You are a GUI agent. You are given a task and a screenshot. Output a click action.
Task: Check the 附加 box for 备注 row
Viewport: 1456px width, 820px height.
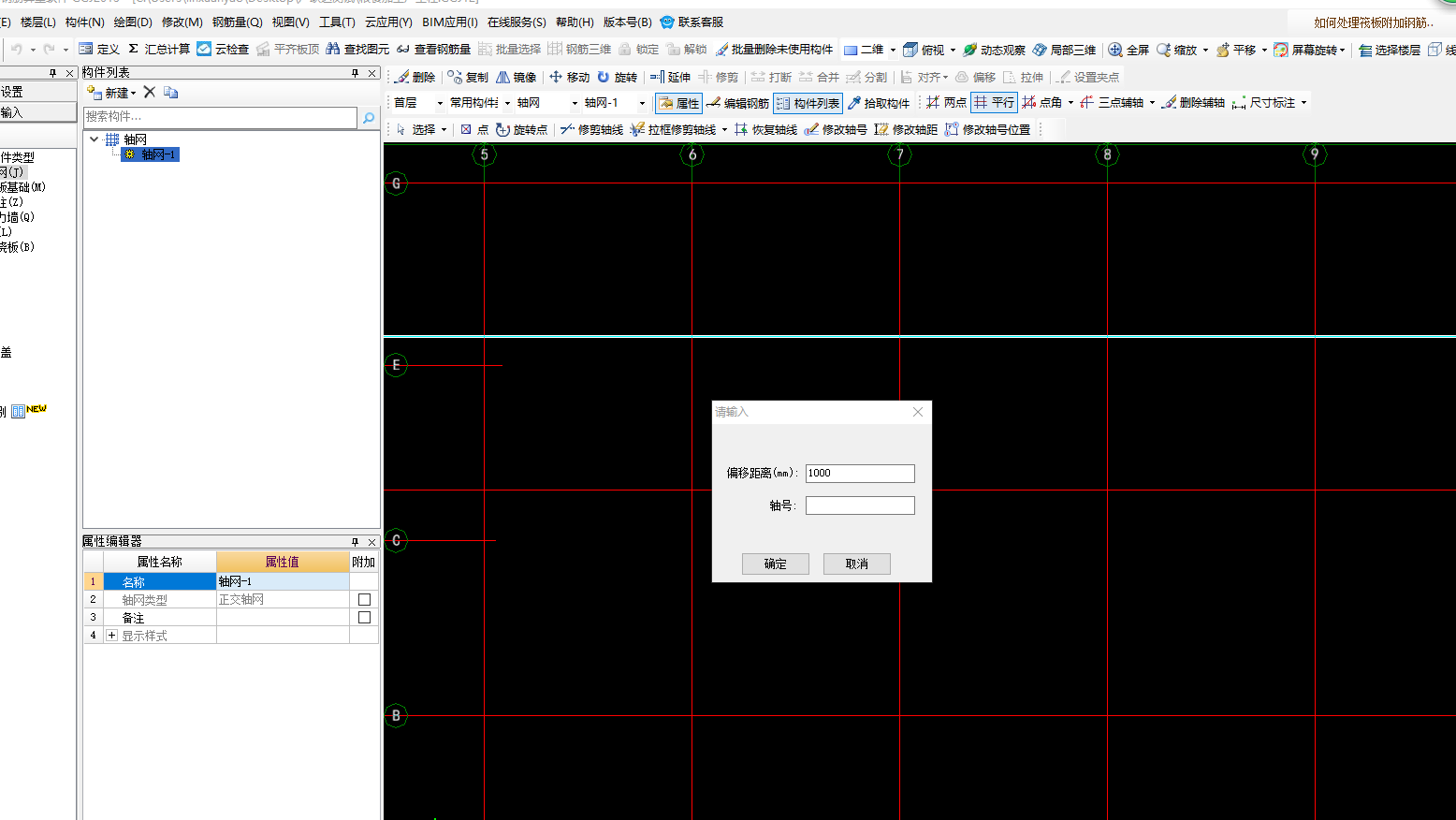point(364,617)
